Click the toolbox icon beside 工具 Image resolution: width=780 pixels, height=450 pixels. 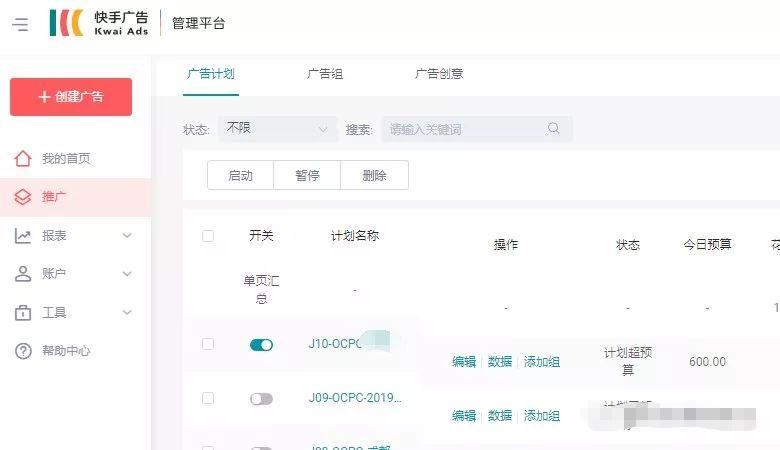(x=23, y=312)
